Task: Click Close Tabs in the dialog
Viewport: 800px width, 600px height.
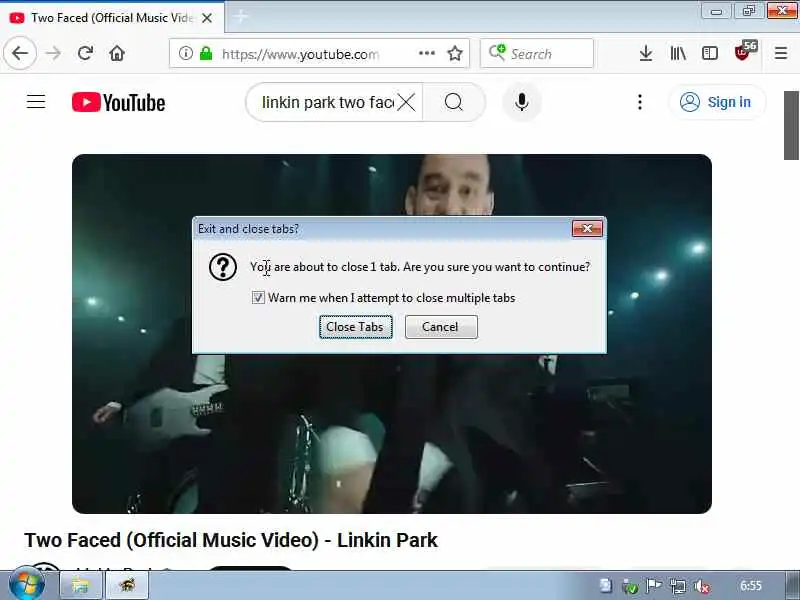Action: point(356,327)
